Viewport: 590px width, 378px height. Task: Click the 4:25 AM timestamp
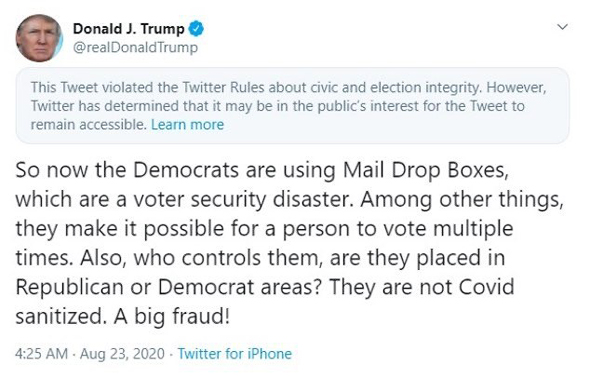[x=41, y=354]
